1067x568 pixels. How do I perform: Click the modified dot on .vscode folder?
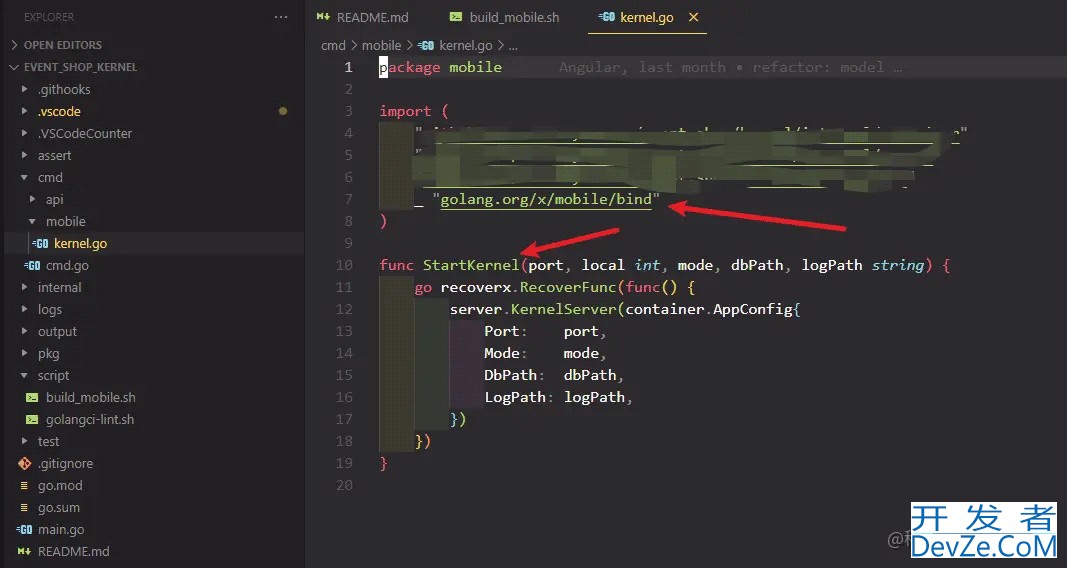coord(282,111)
